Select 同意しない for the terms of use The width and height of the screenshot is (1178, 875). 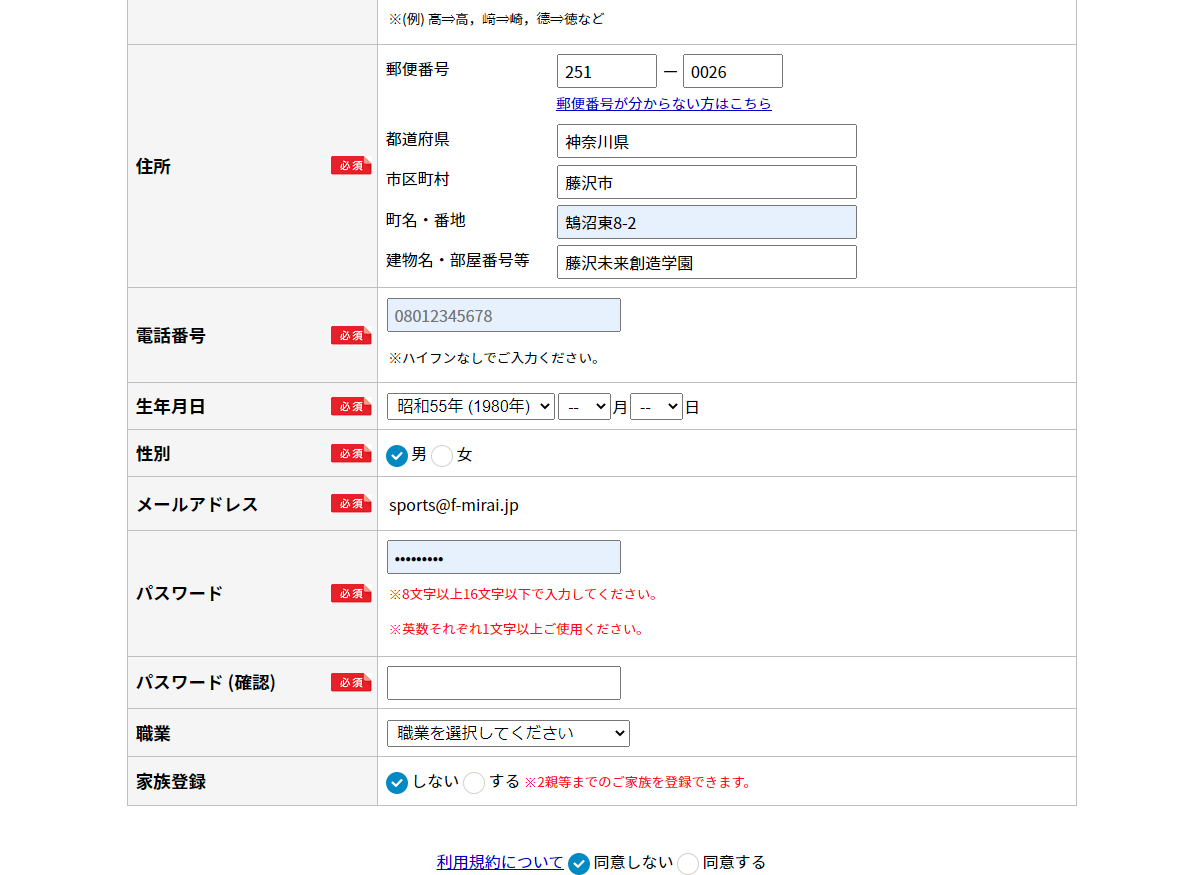[x=579, y=863]
